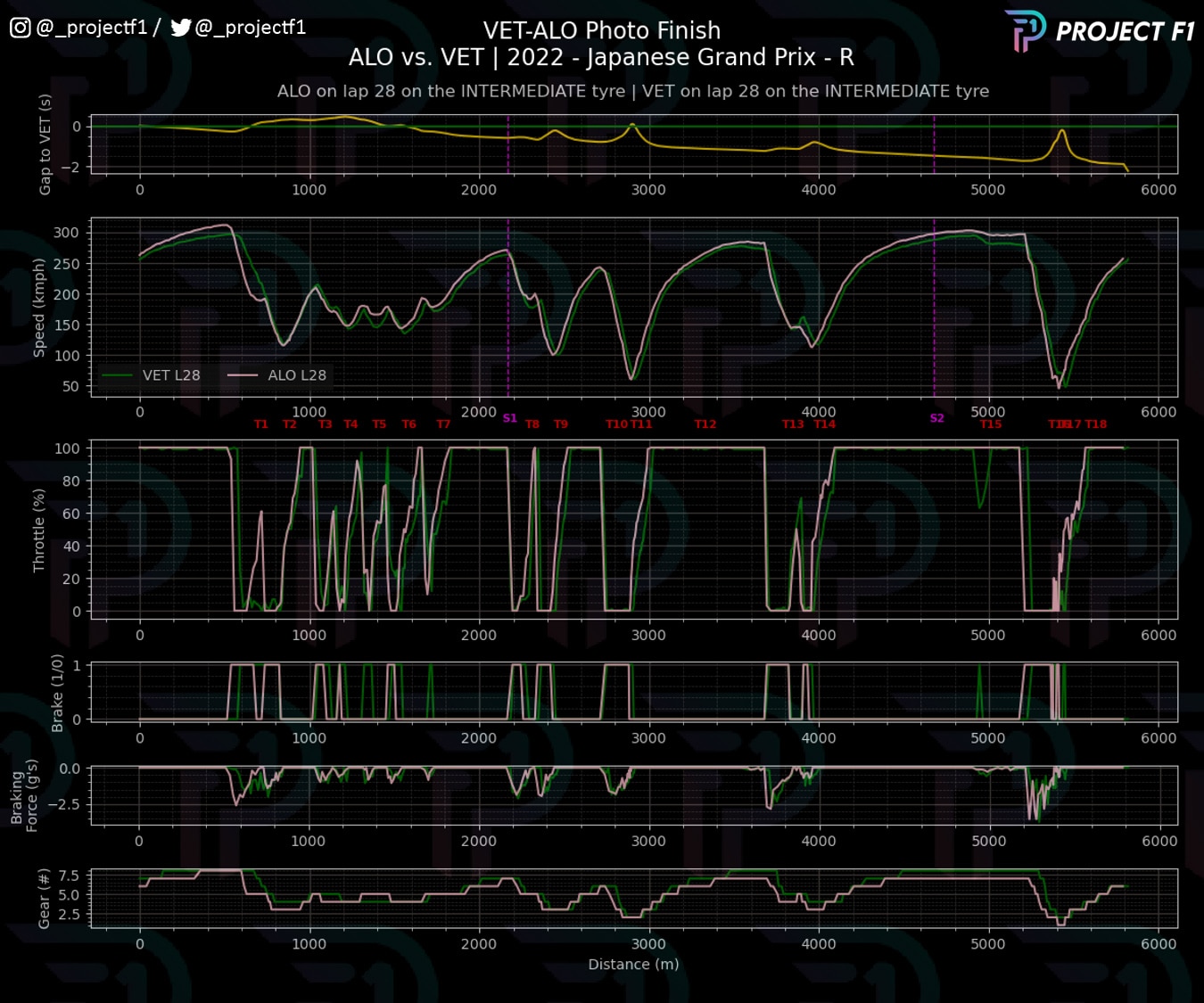Select the Project F1 logo icon
The image size is (1204, 1003).
point(1023,29)
